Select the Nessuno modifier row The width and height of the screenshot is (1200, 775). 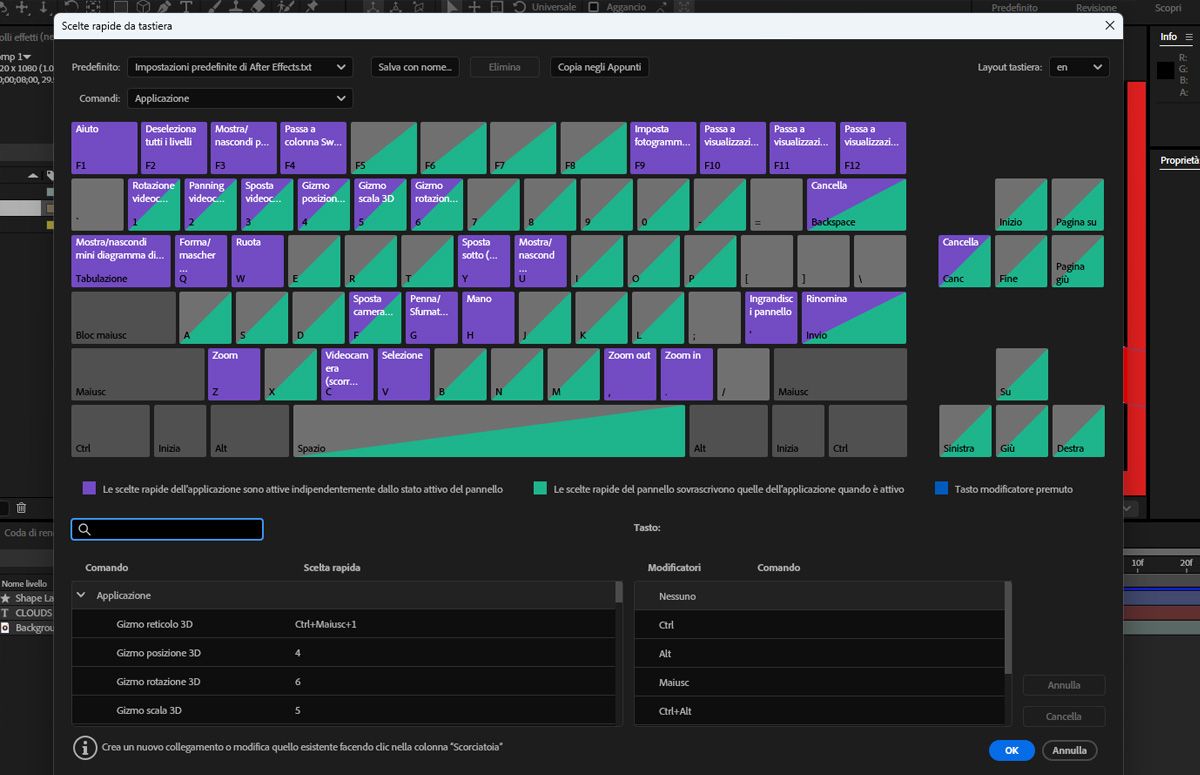tap(820, 596)
